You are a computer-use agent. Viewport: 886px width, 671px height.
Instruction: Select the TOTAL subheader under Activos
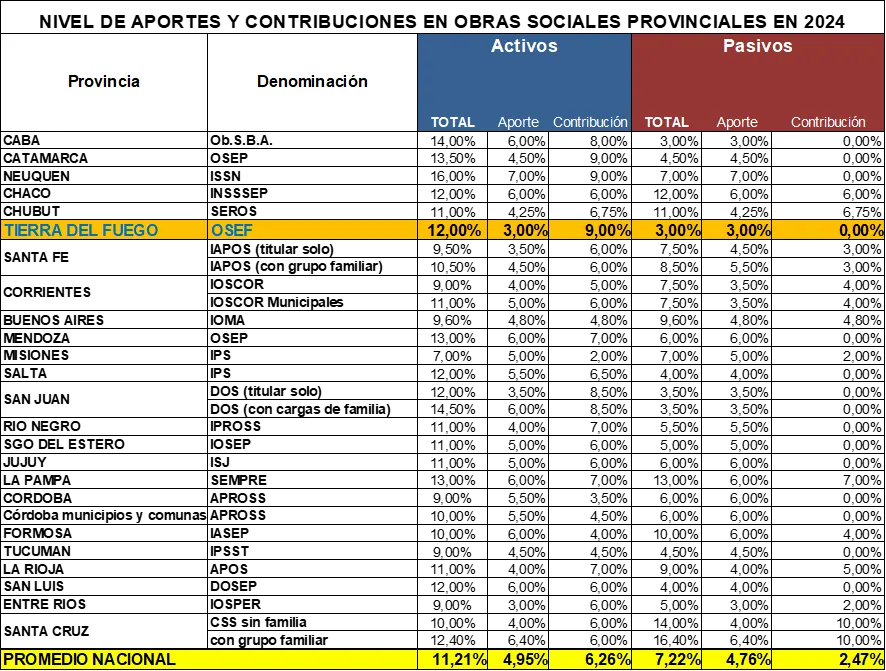coord(453,122)
